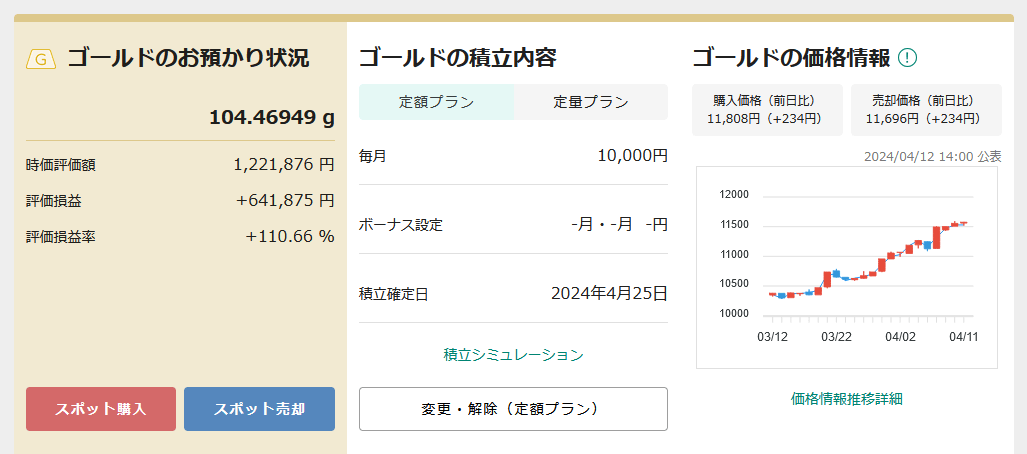Click the 時価評価額 value 1,221,876 円
Viewport: 1027px width, 454px height.
click(x=283, y=164)
